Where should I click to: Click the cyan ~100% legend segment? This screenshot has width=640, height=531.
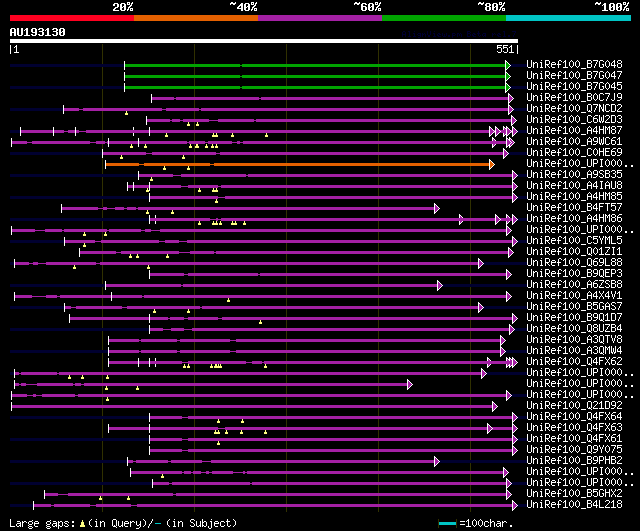[x=569, y=18]
